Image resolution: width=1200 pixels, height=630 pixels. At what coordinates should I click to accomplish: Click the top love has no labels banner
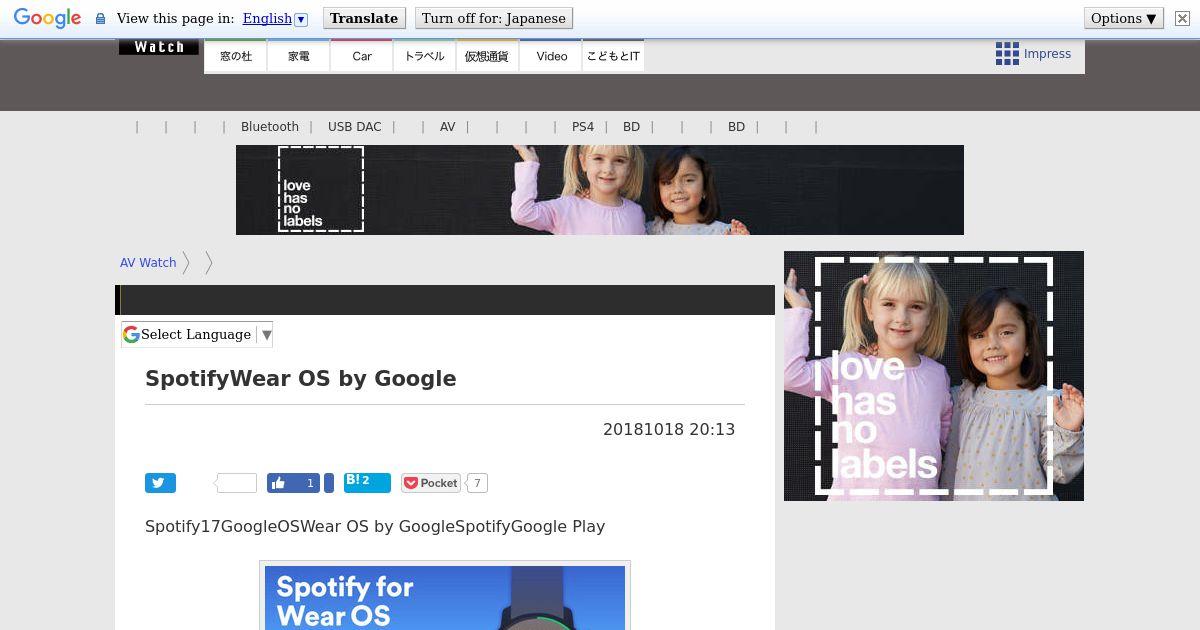click(x=600, y=190)
